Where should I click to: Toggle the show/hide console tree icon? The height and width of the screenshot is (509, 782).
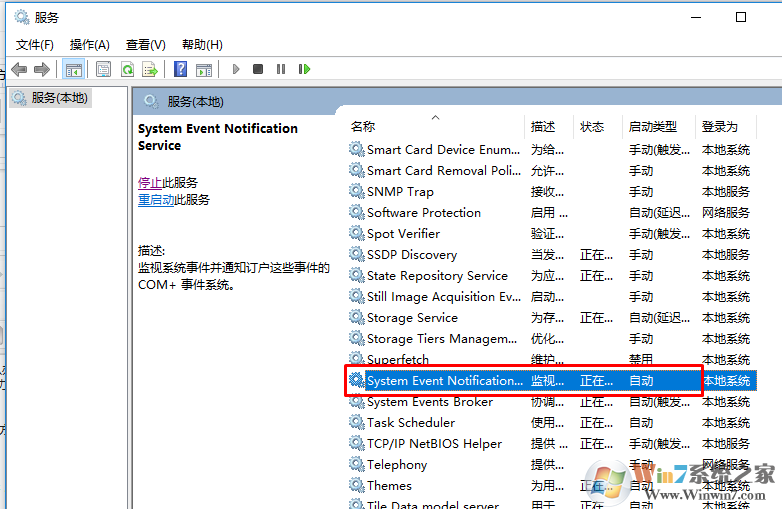[73, 69]
